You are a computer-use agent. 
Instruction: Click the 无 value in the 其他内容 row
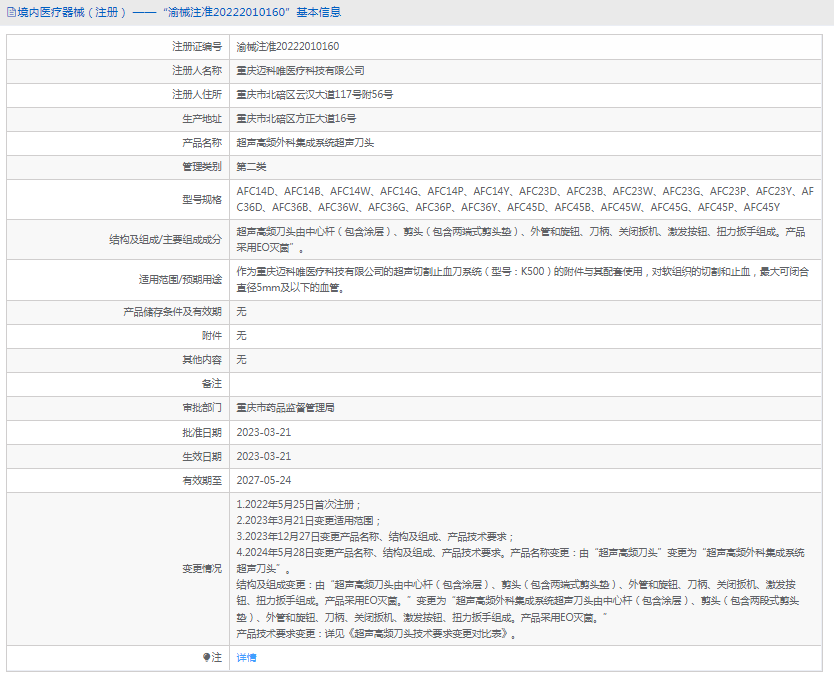tap(241, 359)
